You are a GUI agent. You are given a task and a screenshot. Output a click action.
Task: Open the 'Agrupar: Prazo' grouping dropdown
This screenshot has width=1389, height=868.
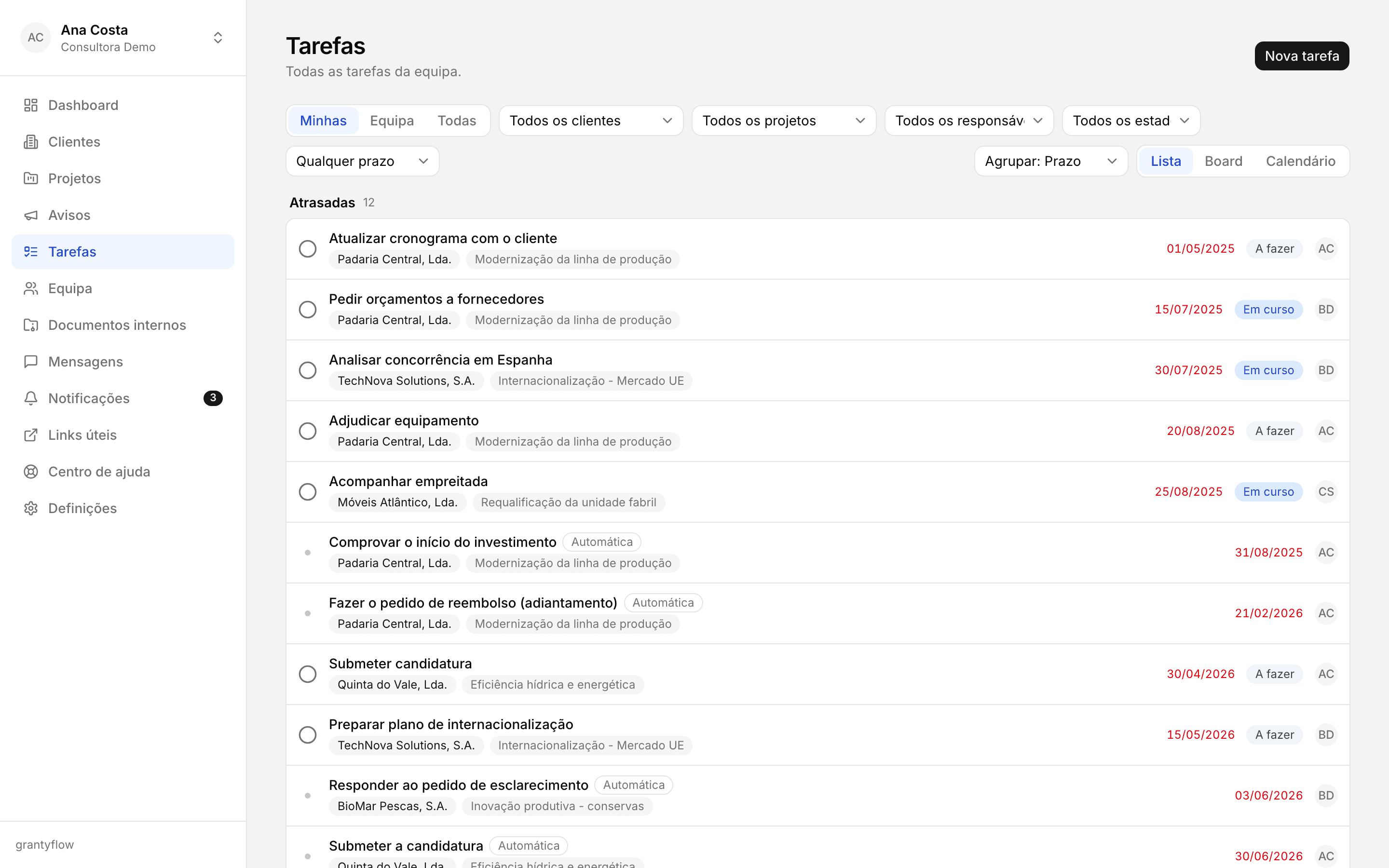(x=1050, y=162)
